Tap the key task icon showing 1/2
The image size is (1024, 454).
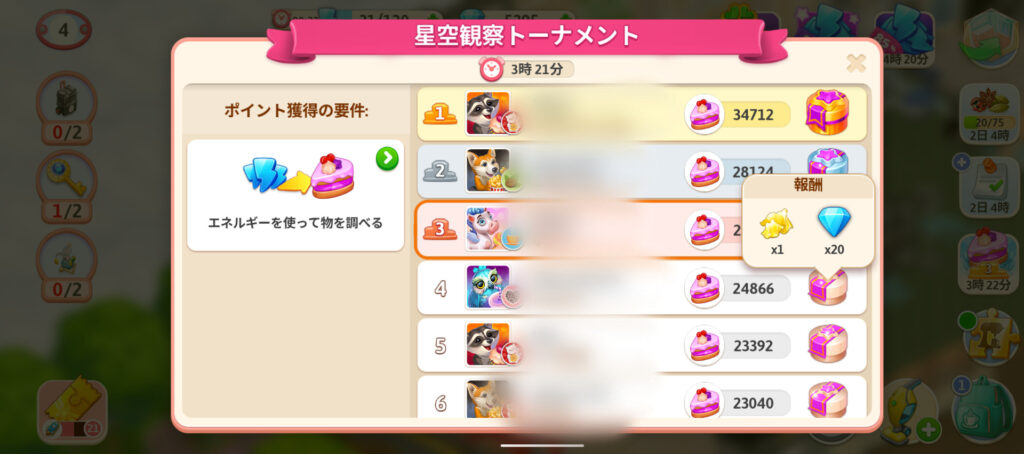click(67, 187)
